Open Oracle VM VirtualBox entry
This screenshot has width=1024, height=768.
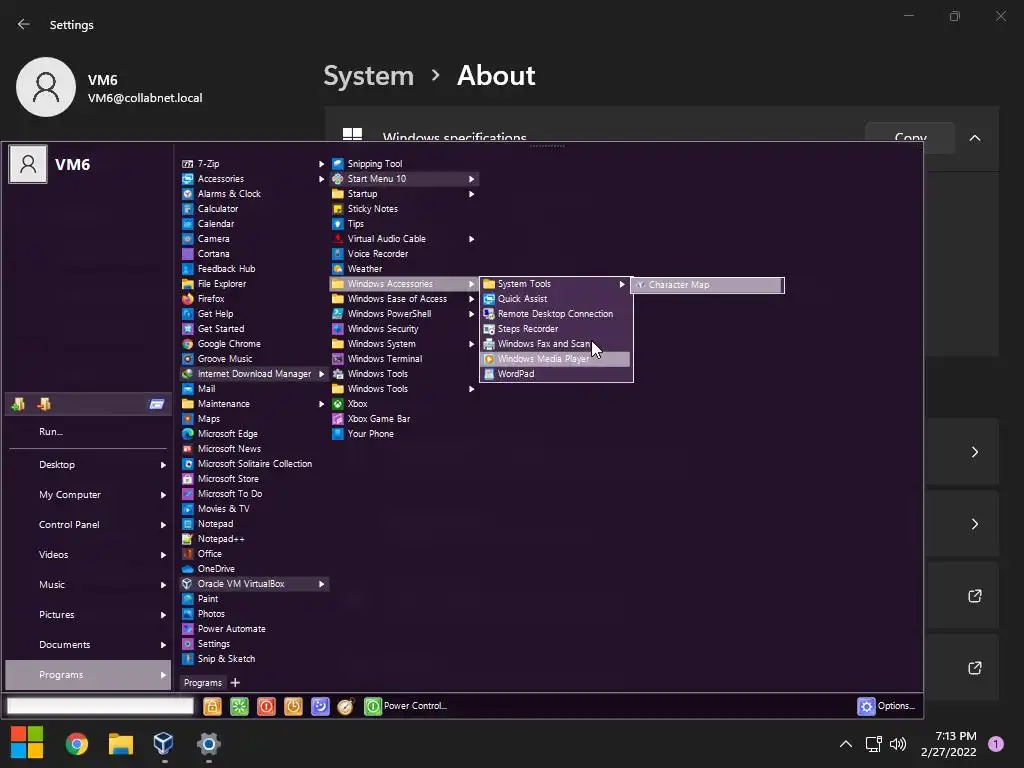254,584
